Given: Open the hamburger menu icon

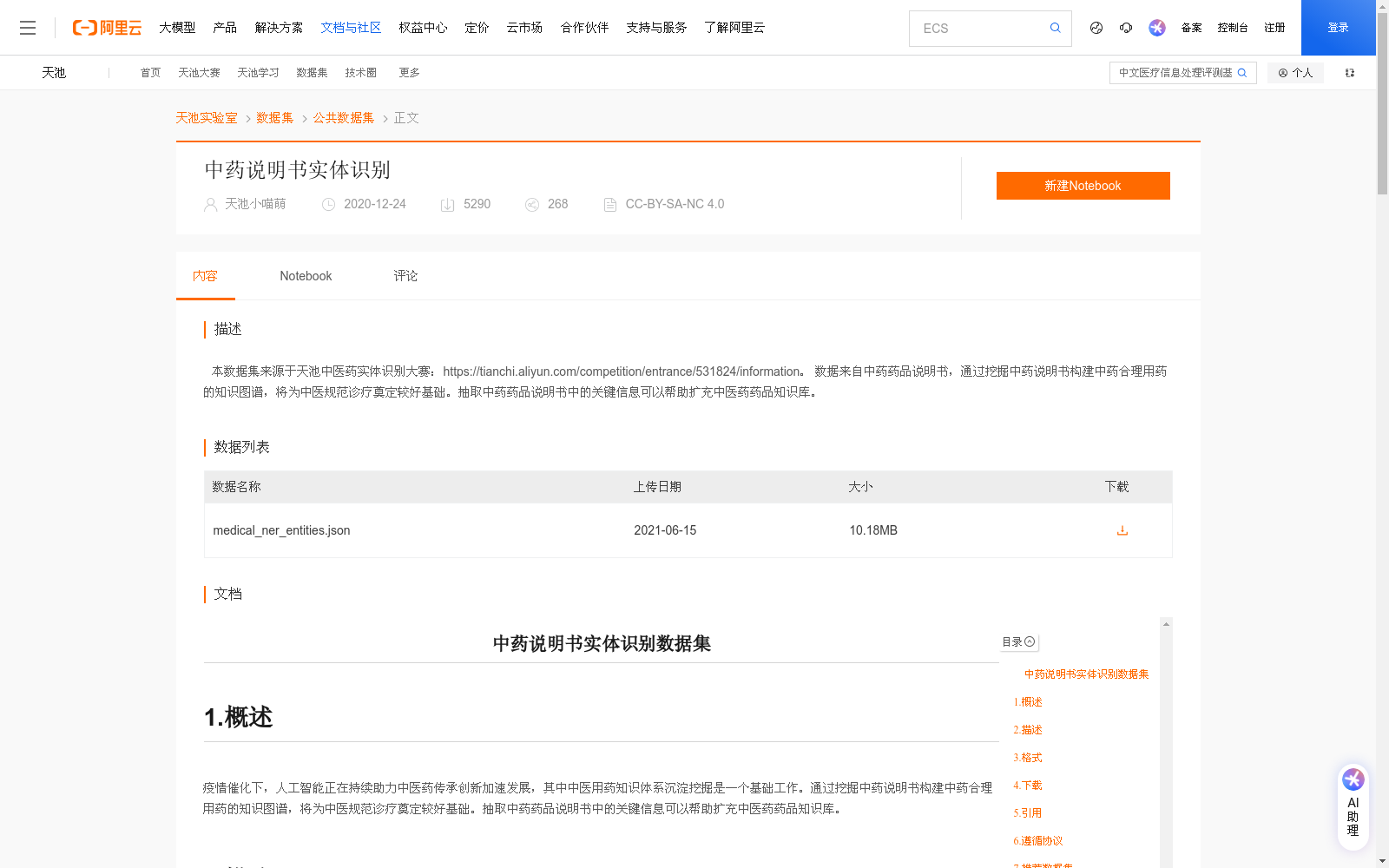Looking at the screenshot, I should tap(28, 28).
